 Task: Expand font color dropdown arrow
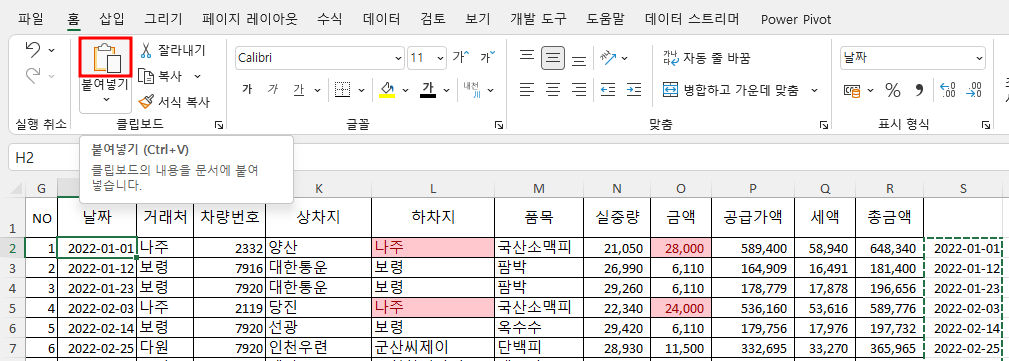coord(447,90)
